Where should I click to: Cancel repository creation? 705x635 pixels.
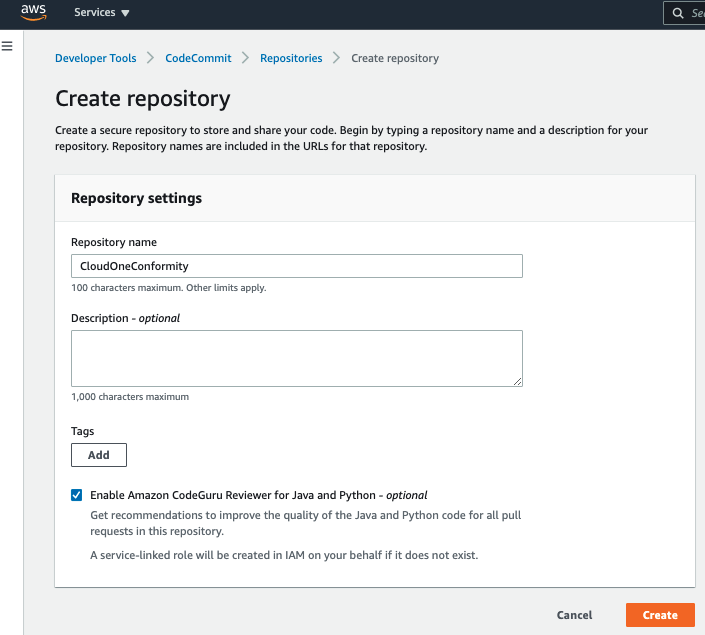(574, 615)
